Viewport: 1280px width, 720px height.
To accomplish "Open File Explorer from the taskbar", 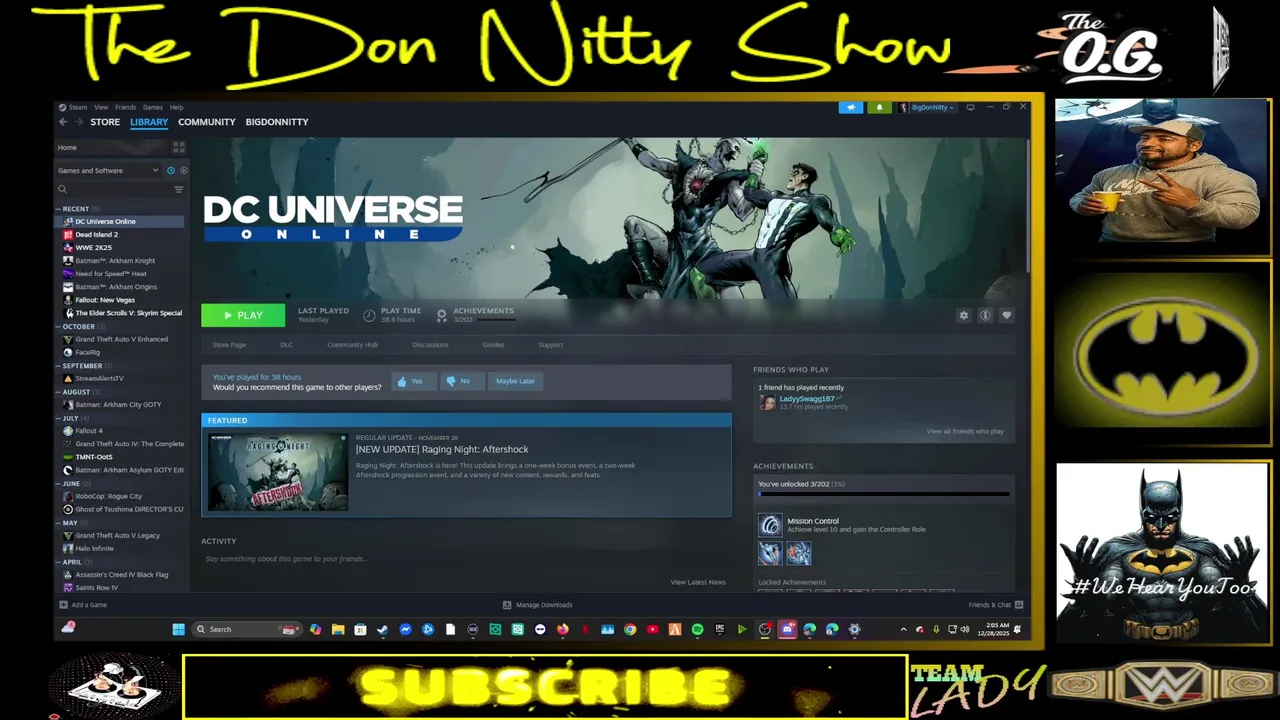I will click(x=338, y=629).
